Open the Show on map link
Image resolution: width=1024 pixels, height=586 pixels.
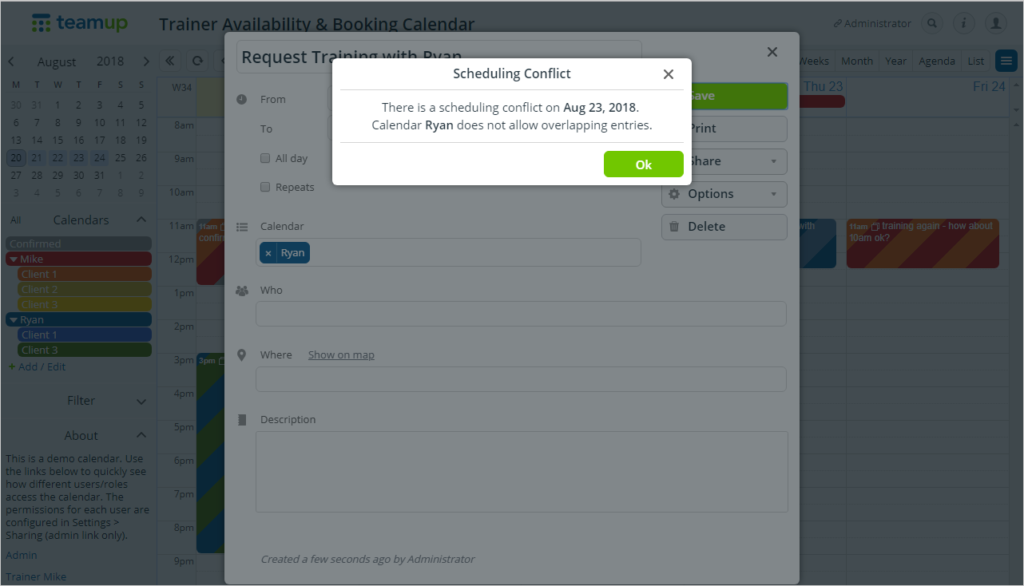point(340,354)
